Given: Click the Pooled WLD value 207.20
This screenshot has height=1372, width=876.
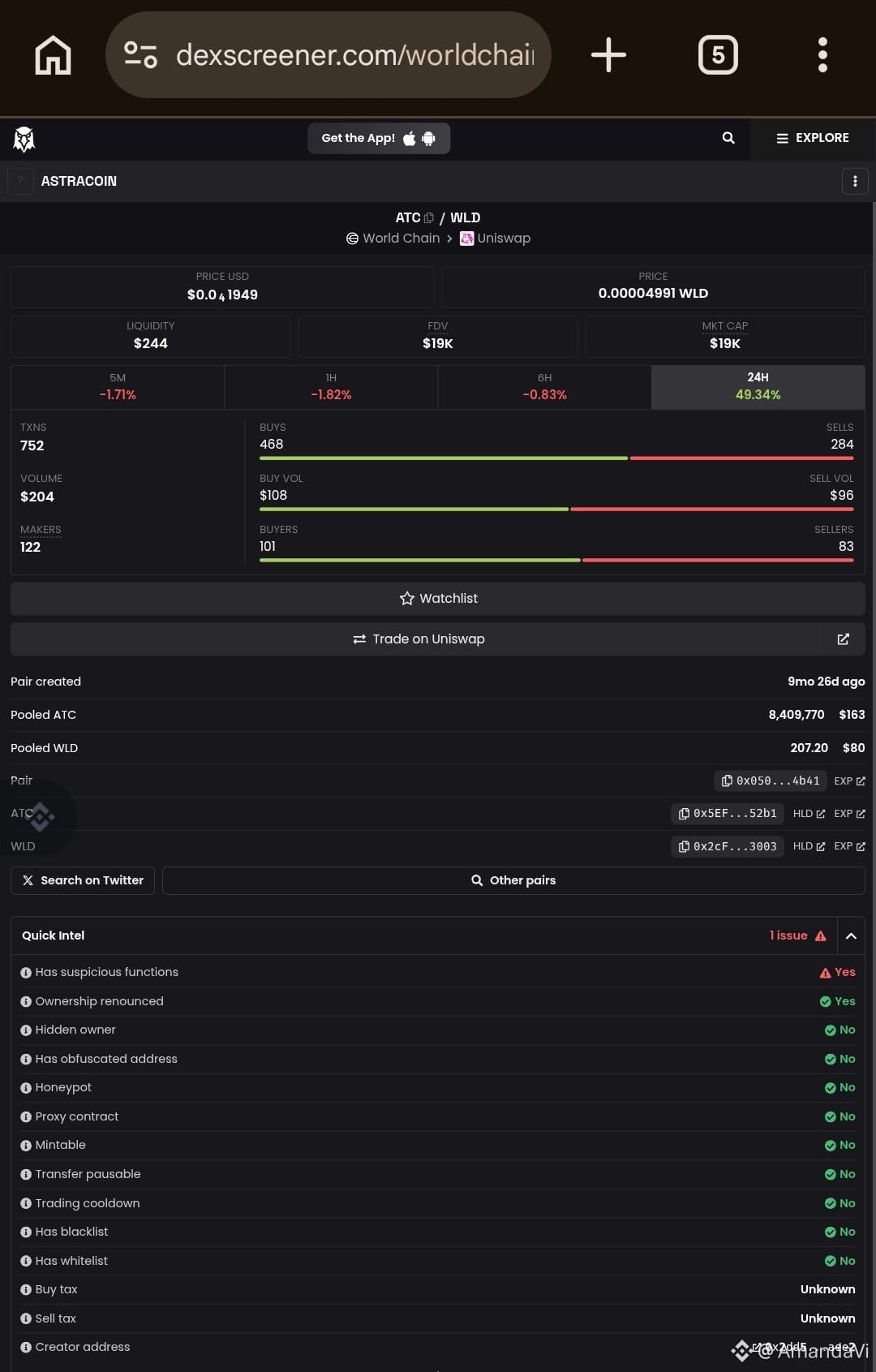Looking at the screenshot, I should pyautogui.click(x=809, y=748).
